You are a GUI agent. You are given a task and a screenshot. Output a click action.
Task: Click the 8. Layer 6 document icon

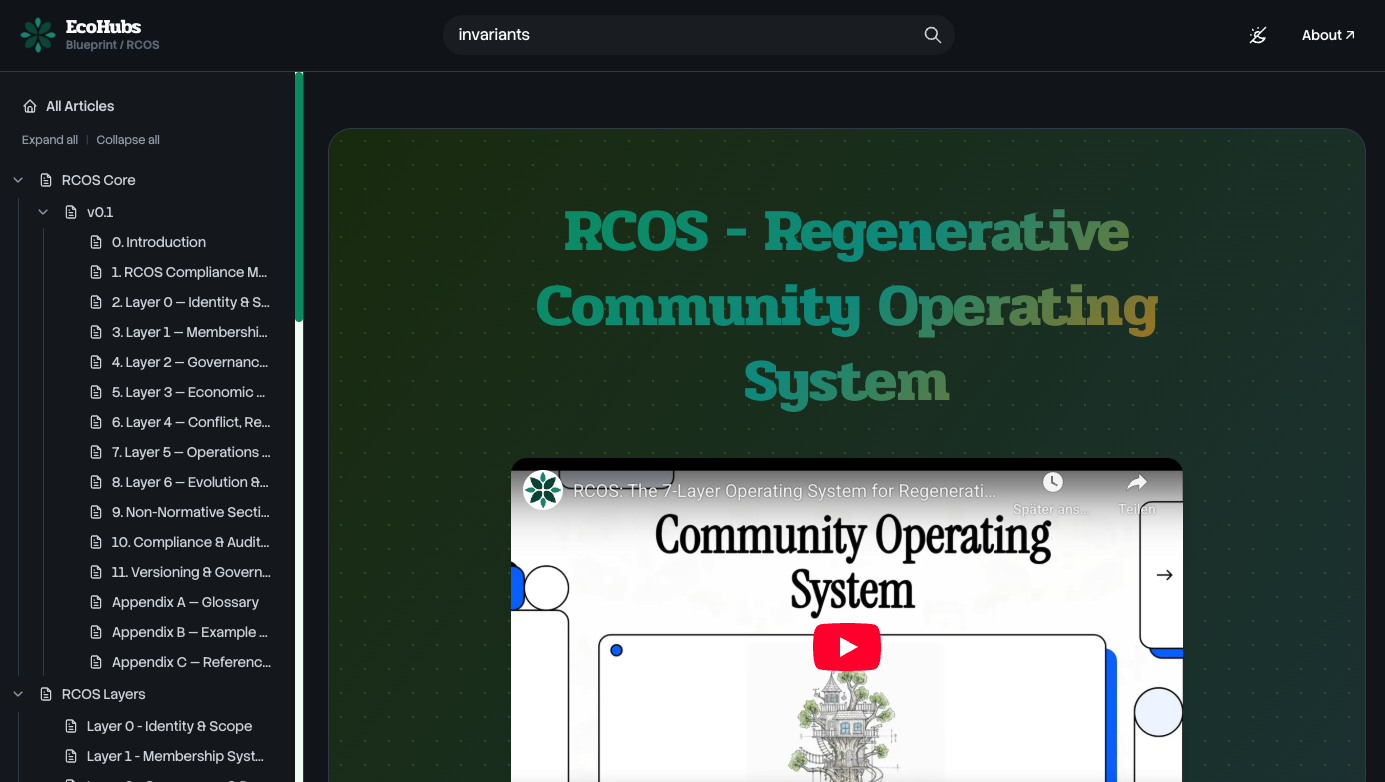(x=96, y=482)
